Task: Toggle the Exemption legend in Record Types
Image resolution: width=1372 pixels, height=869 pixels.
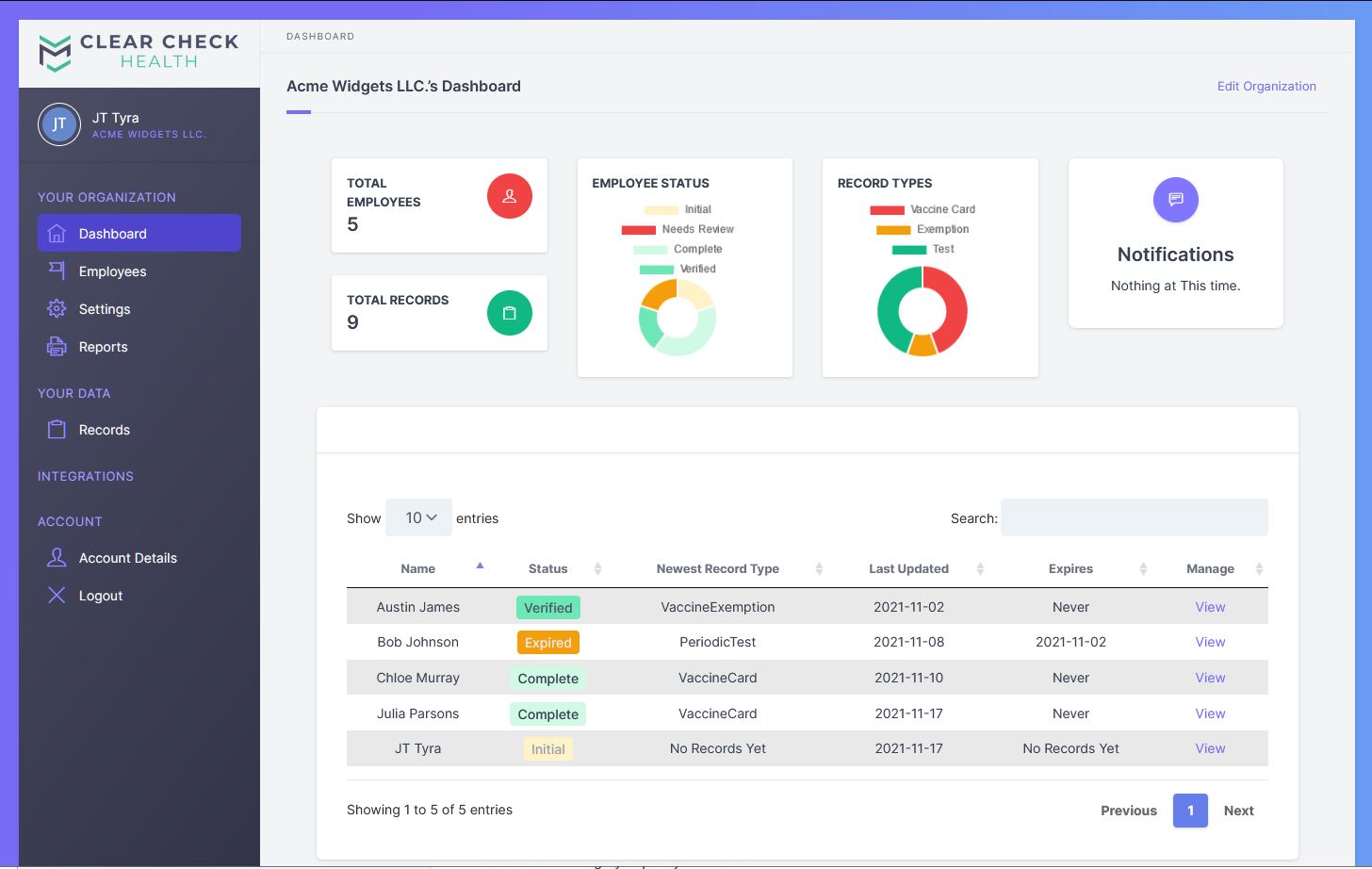Action: (923, 229)
